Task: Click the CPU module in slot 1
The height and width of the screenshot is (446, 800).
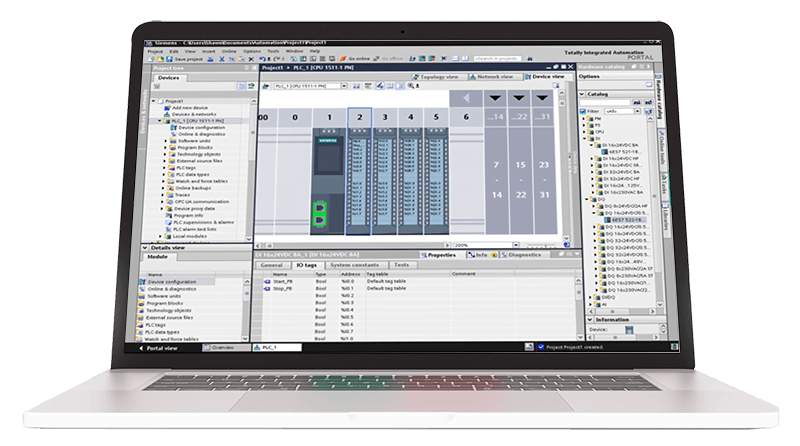Action: click(x=328, y=181)
